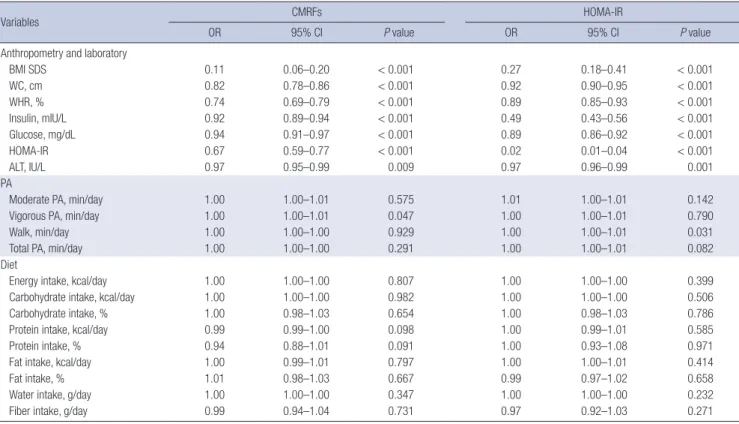Select Fiber intake CMRFs CI 0.94–1.04
The image size is (739, 424).
coord(306,411)
